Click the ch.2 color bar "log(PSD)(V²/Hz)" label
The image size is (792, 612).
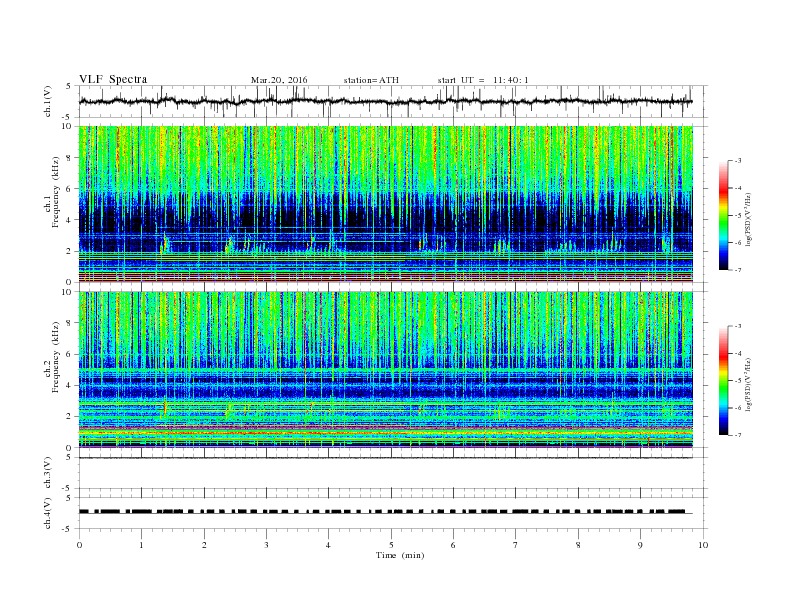pyautogui.click(x=748, y=384)
